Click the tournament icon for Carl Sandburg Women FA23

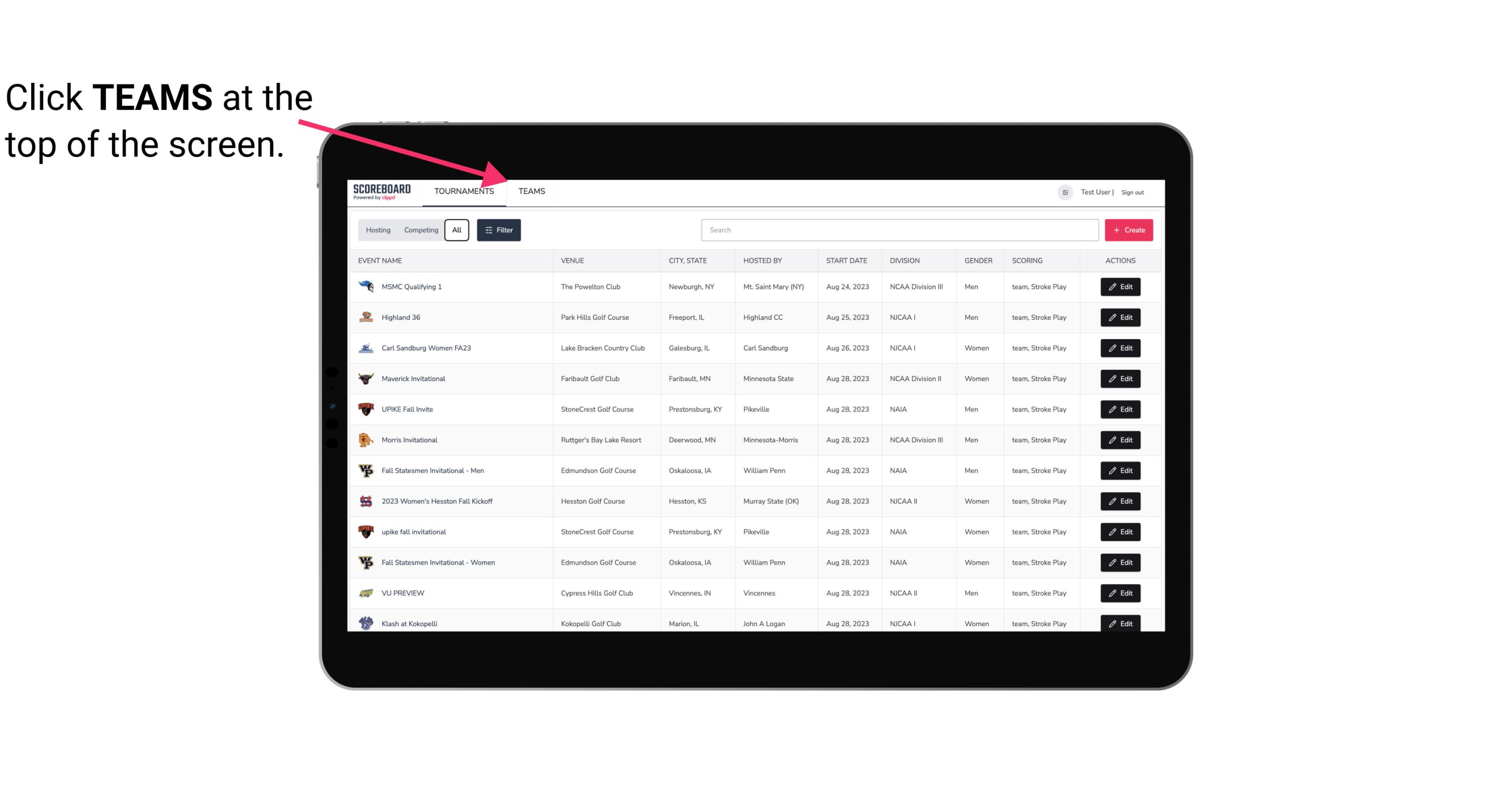tap(366, 348)
